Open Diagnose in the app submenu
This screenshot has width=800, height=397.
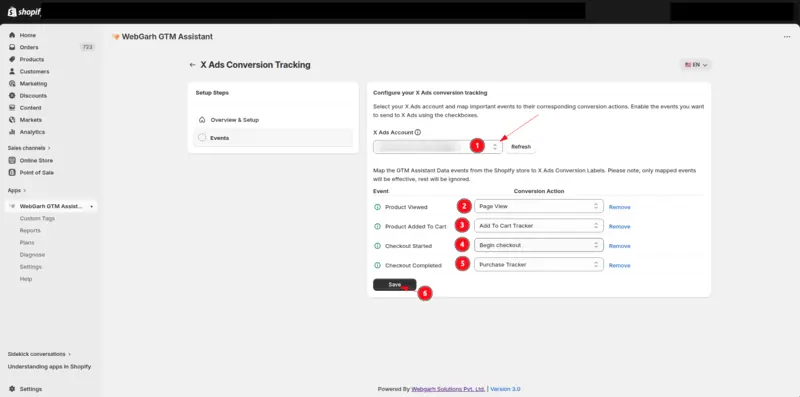point(32,255)
